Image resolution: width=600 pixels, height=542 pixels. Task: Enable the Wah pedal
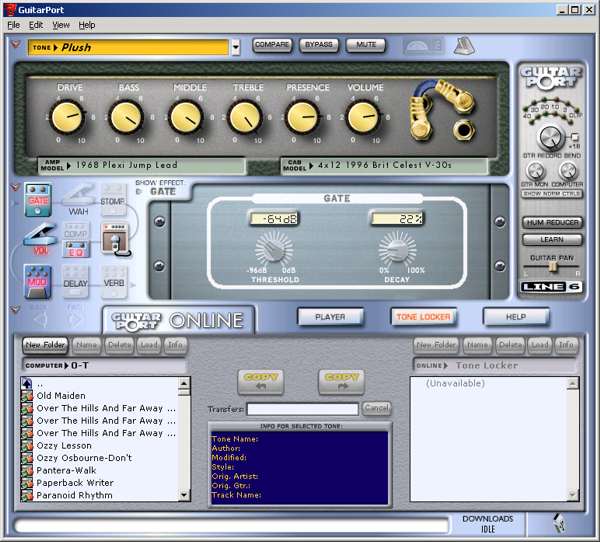point(79,200)
